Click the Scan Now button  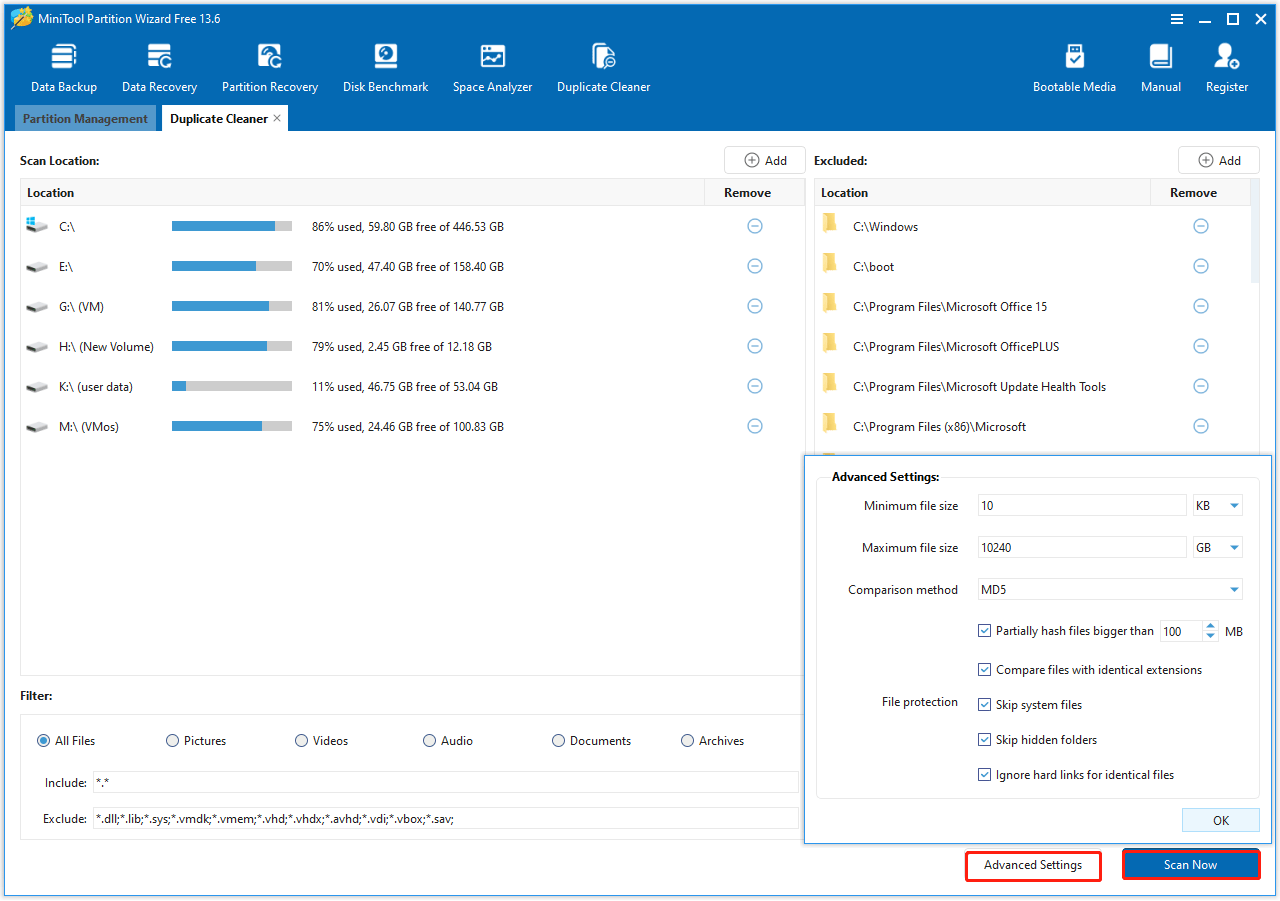pyautogui.click(x=1190, y=864)
